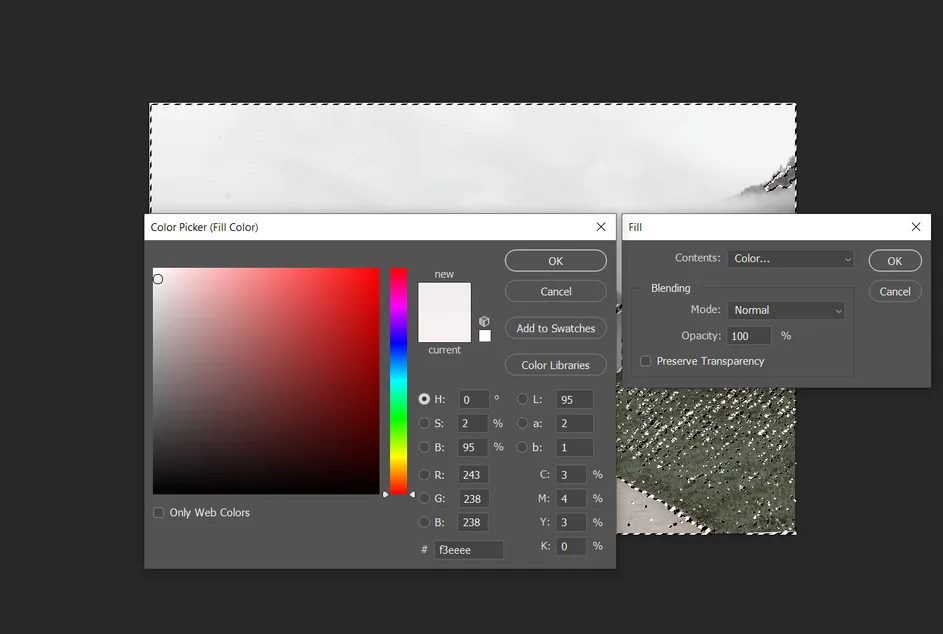Select the S saturation radio button
The height and width of the screenshot is (634, 943).
pos(424,423)
